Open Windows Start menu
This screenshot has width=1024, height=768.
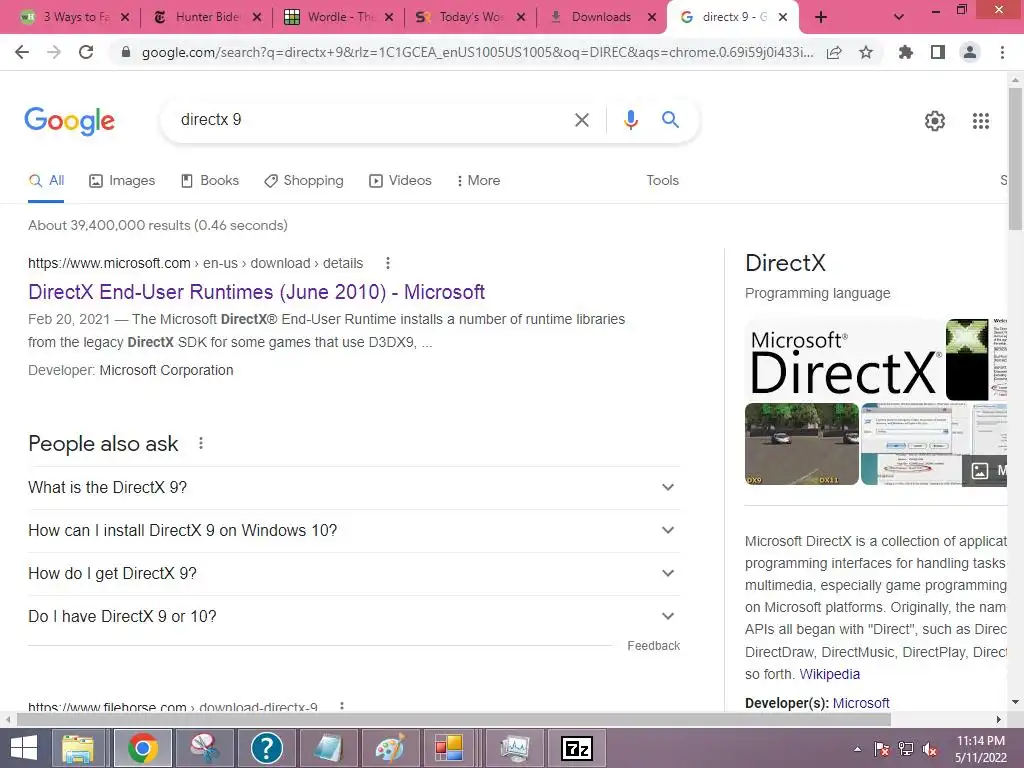pyautogui.click(x=24, y=748)
